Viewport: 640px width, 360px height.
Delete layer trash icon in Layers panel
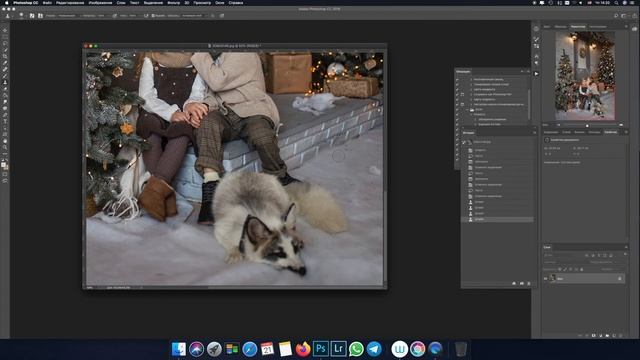[x=621, y=336]
